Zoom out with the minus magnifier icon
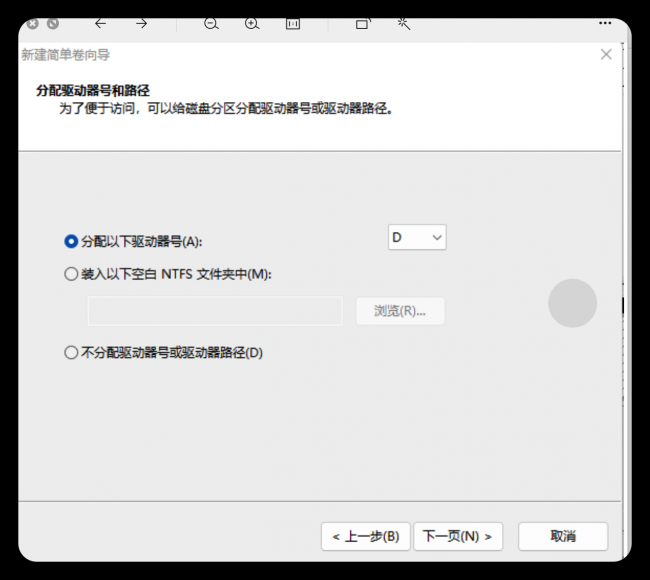Image resolution: width=650 pixels, height=580 pixels. pos(211,24)
